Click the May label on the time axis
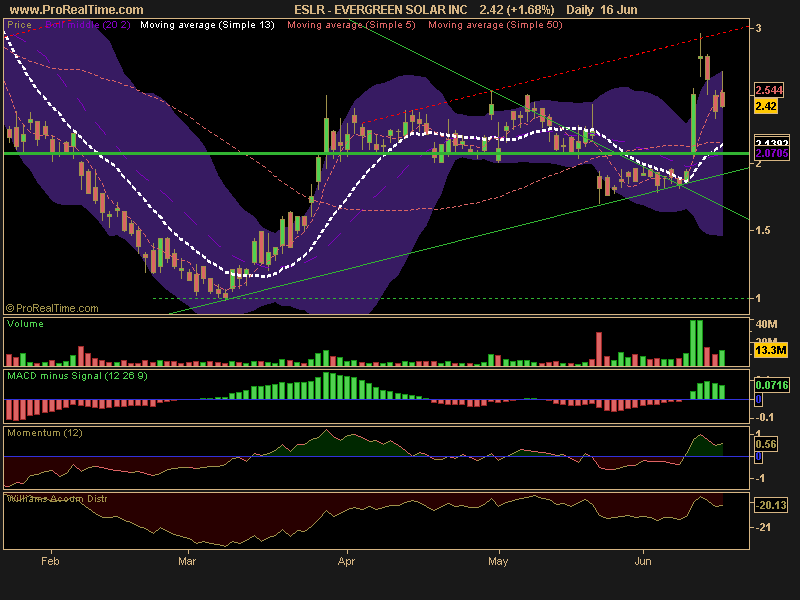 [498, 561]
